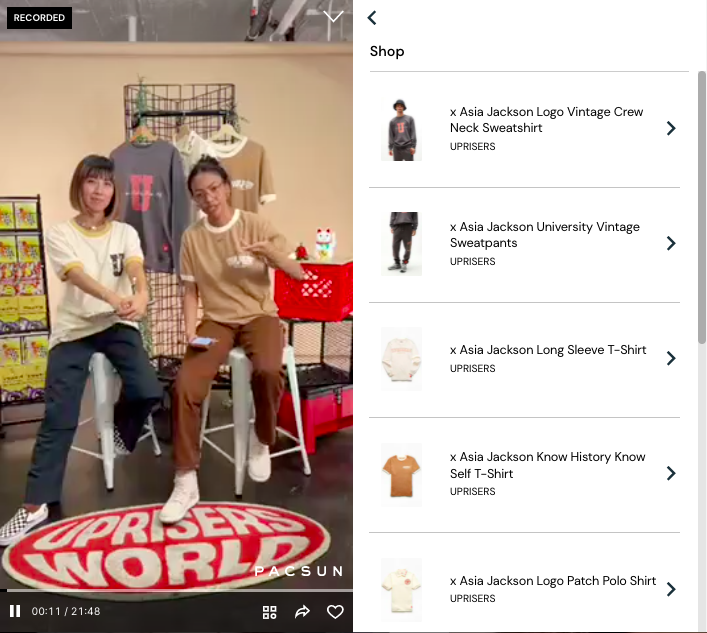Image resolution: width=707 pixels, height=633 pixels.
Task: Click the Shop heading
Action: 387,51
